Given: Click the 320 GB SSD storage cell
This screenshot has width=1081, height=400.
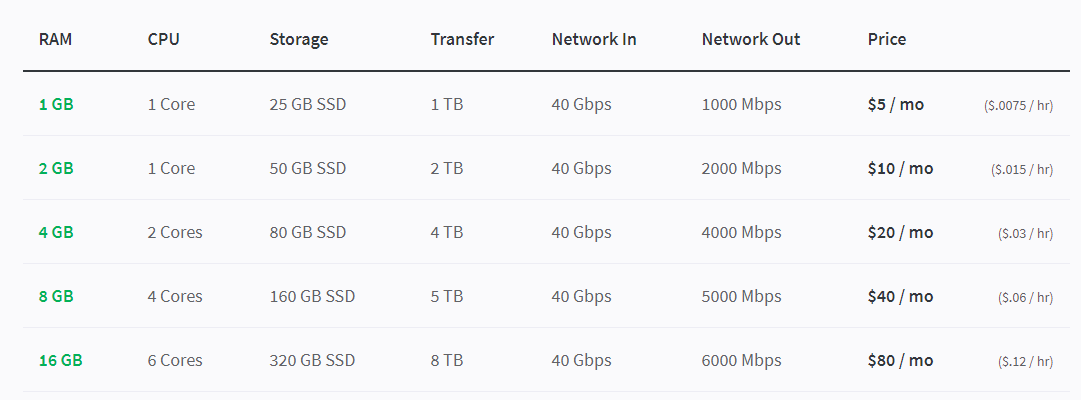Looking at the screenshot, I should (312, 361).
